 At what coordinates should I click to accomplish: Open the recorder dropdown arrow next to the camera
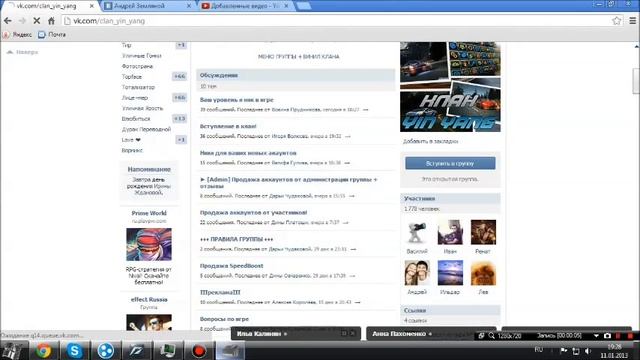coord(596,336)
